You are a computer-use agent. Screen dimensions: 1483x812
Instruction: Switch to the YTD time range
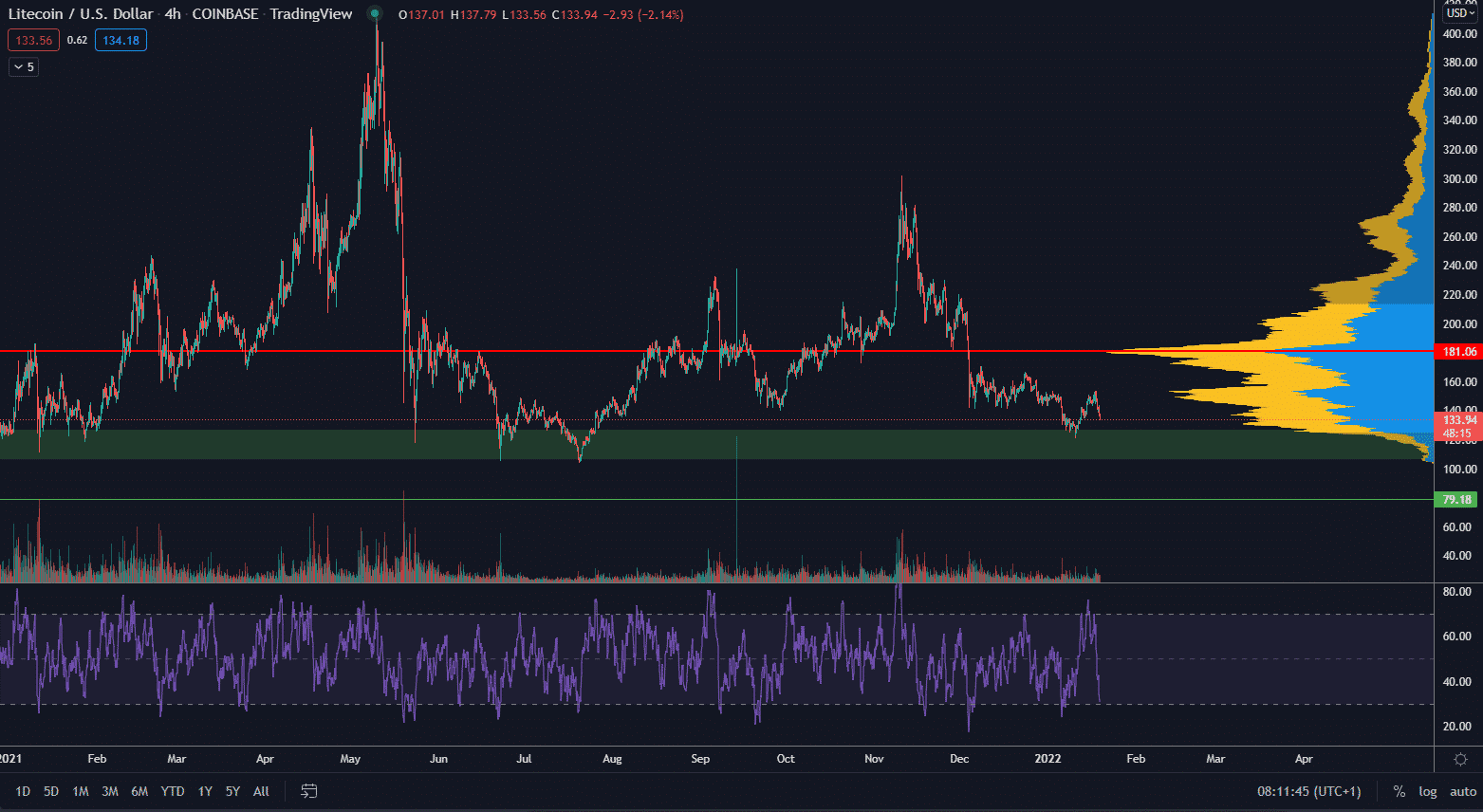point(172,791)
